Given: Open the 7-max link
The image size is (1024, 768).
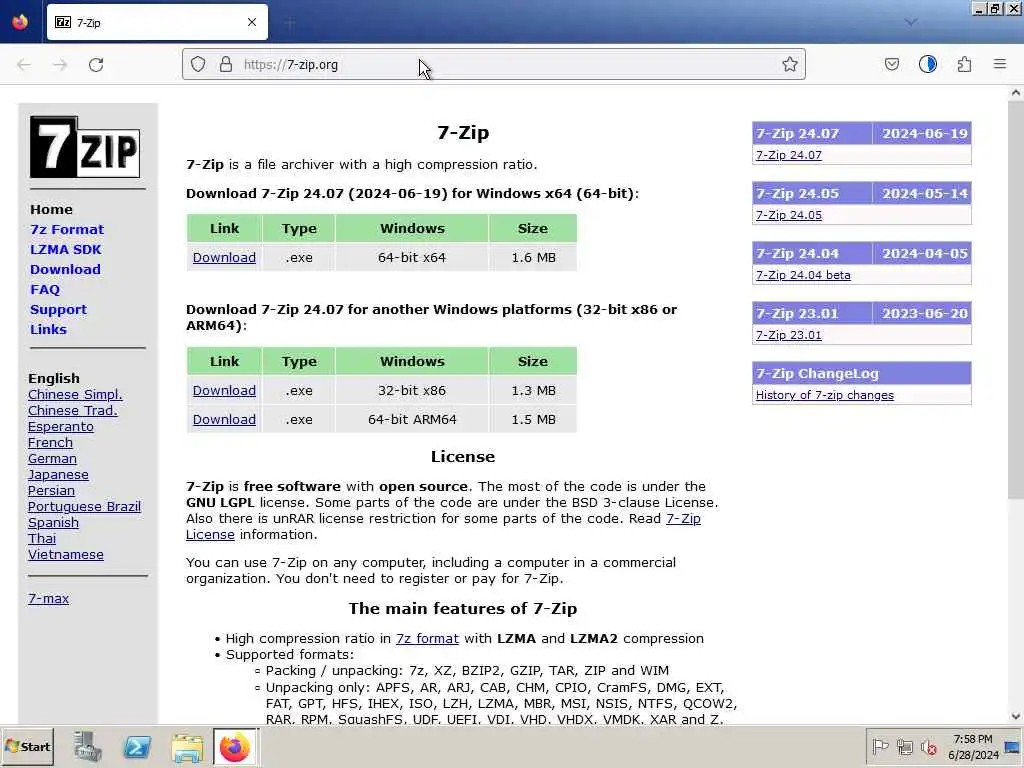Looking at the screenshot, I should pyautogui.click(x=48, y=598).
